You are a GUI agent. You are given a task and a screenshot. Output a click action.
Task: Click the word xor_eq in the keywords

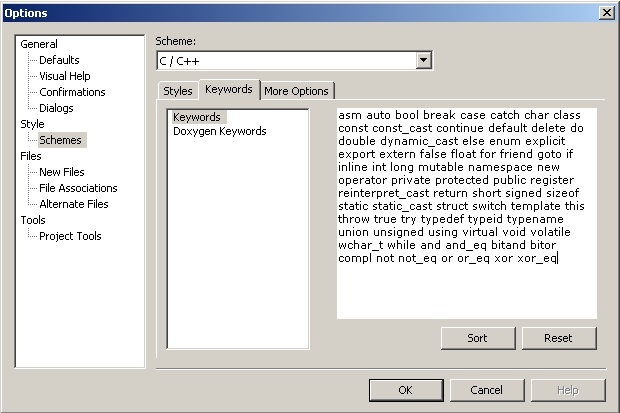537,258
